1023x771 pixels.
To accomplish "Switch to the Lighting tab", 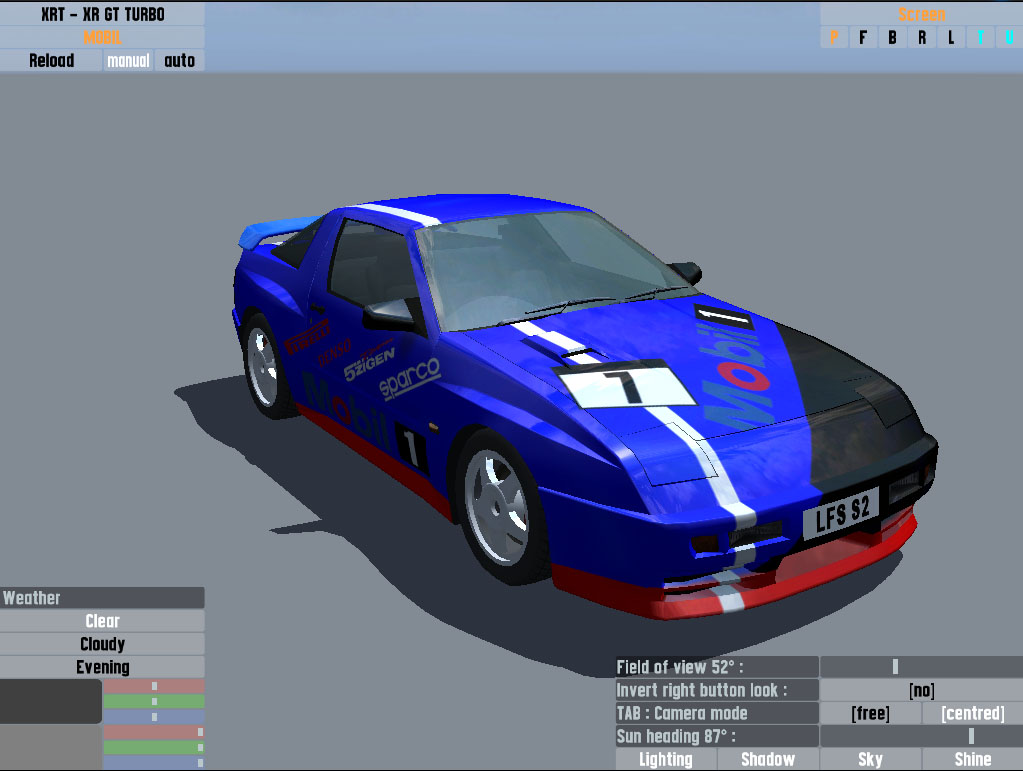I will (x=666, y=759).
